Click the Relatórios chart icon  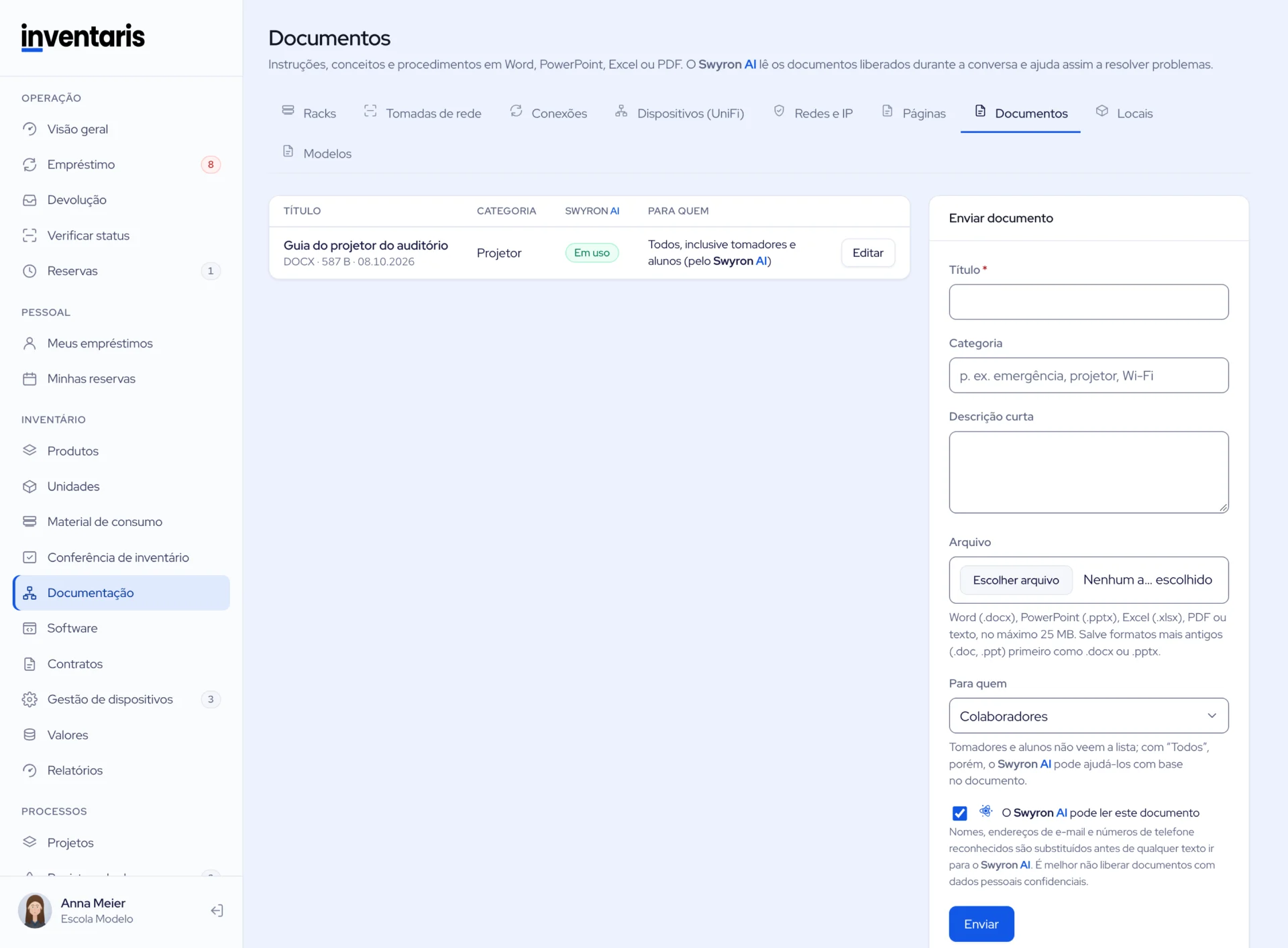pyautogui.click(x=30, y=770)
